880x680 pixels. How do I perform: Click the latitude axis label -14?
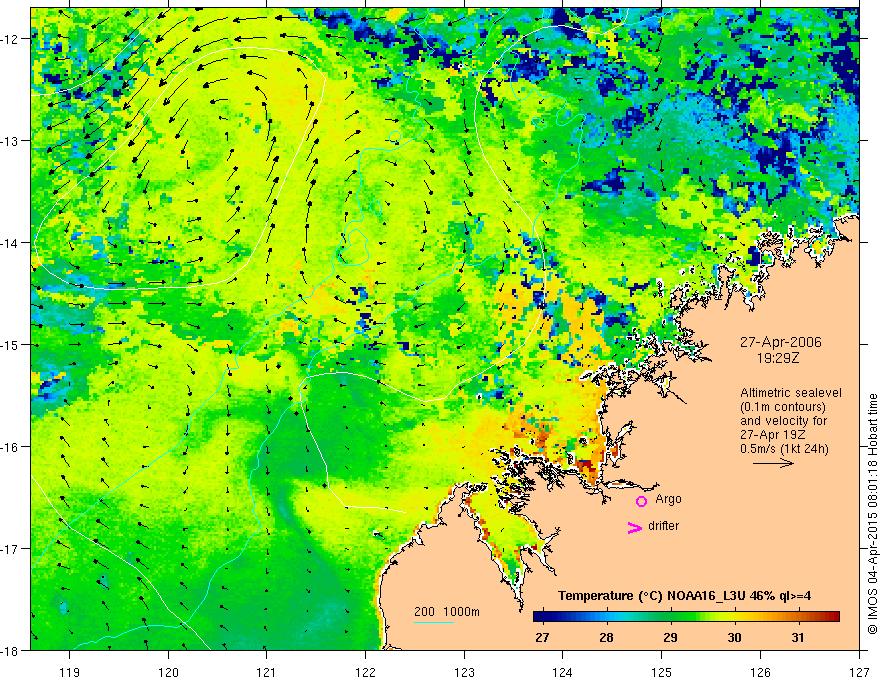point(10,243)
